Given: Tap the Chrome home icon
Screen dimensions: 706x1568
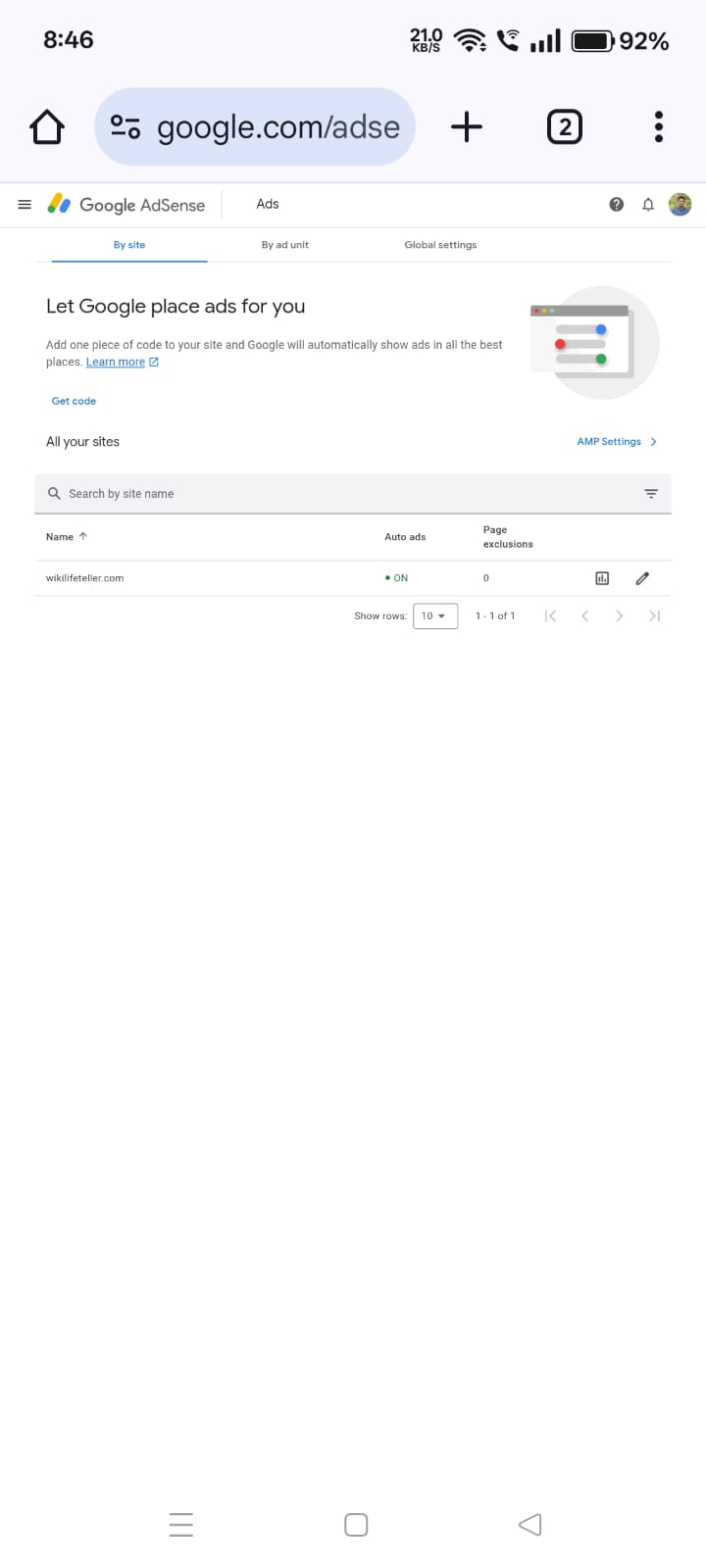Looking at the screenshot, I should (47, 126).
